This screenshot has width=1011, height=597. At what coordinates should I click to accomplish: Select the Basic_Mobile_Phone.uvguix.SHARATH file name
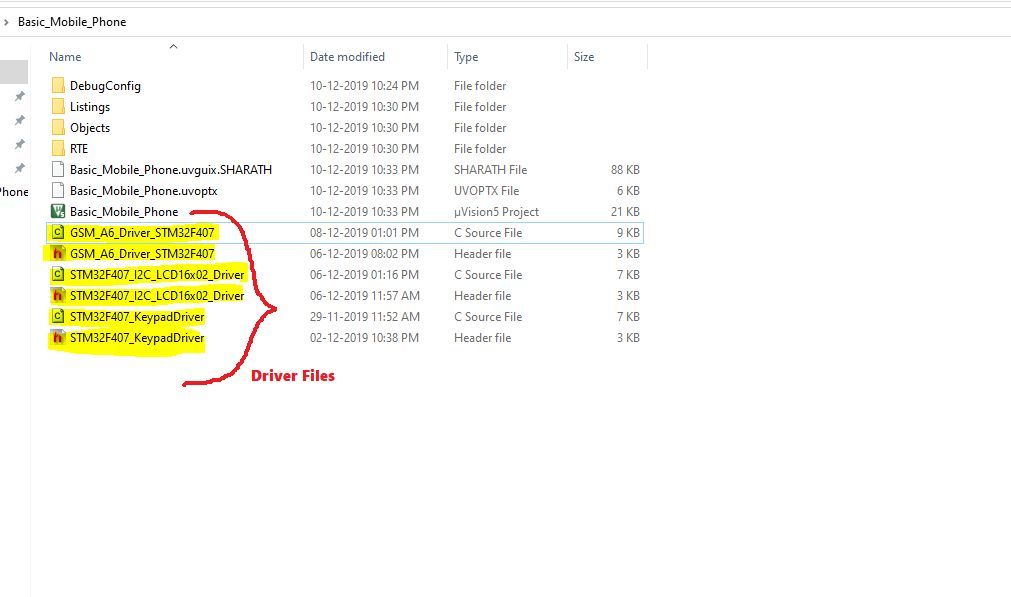pos(171,170)
